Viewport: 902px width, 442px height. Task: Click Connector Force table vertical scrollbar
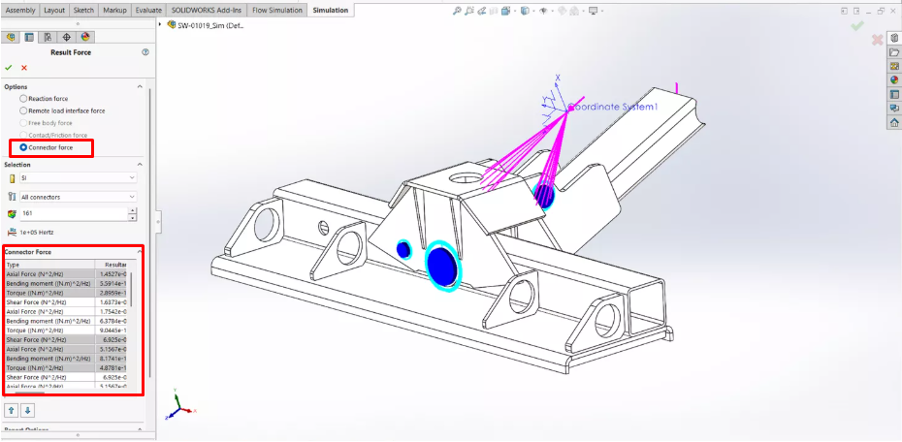[x=132, y=289]
